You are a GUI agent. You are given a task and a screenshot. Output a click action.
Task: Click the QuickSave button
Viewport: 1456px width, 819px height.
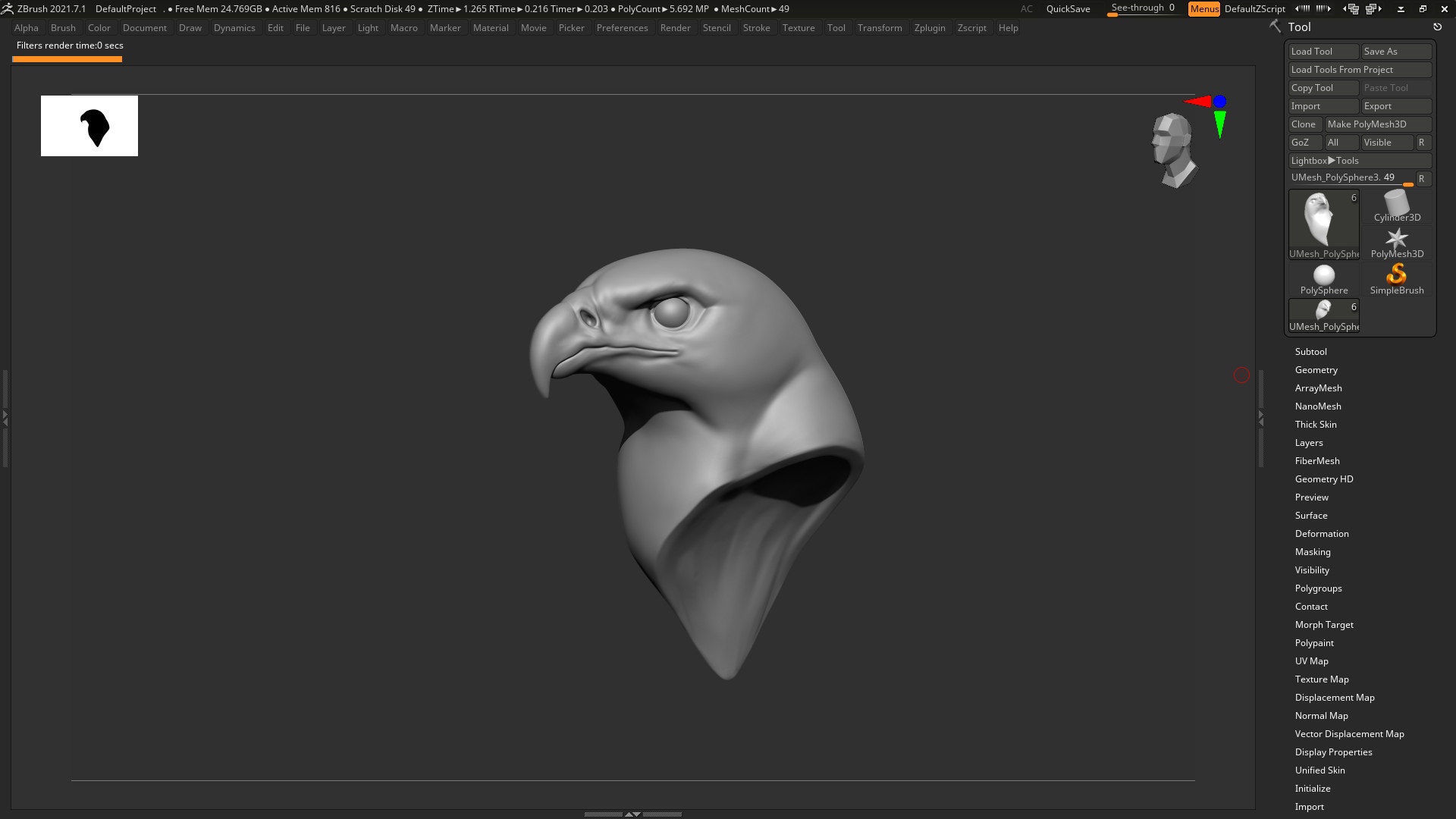(1068, 9)
